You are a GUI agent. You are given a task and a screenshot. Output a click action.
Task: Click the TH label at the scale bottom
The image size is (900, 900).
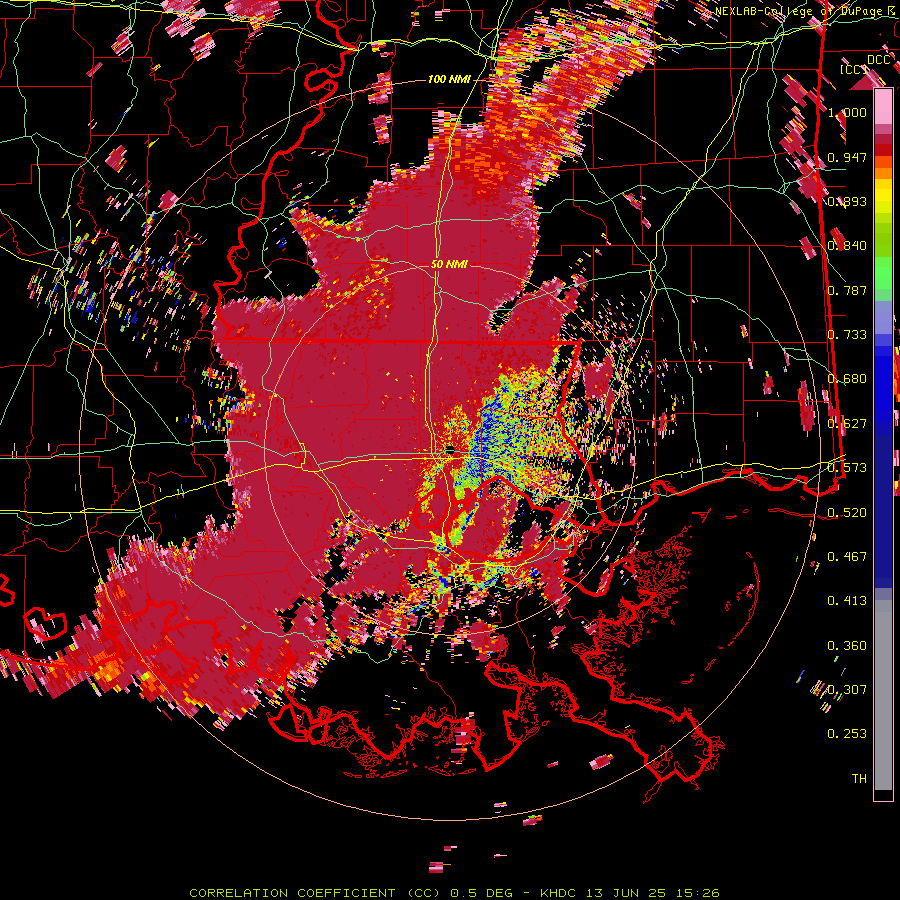pyautogui.click(x=859, y=779)
